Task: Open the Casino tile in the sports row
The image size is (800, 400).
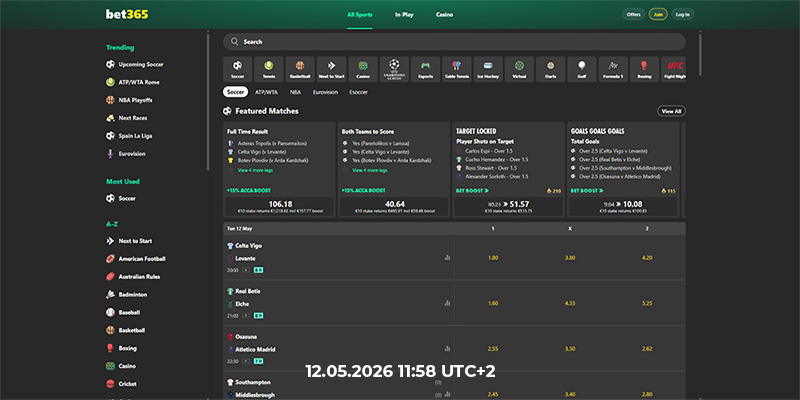Action: point(363,69)
